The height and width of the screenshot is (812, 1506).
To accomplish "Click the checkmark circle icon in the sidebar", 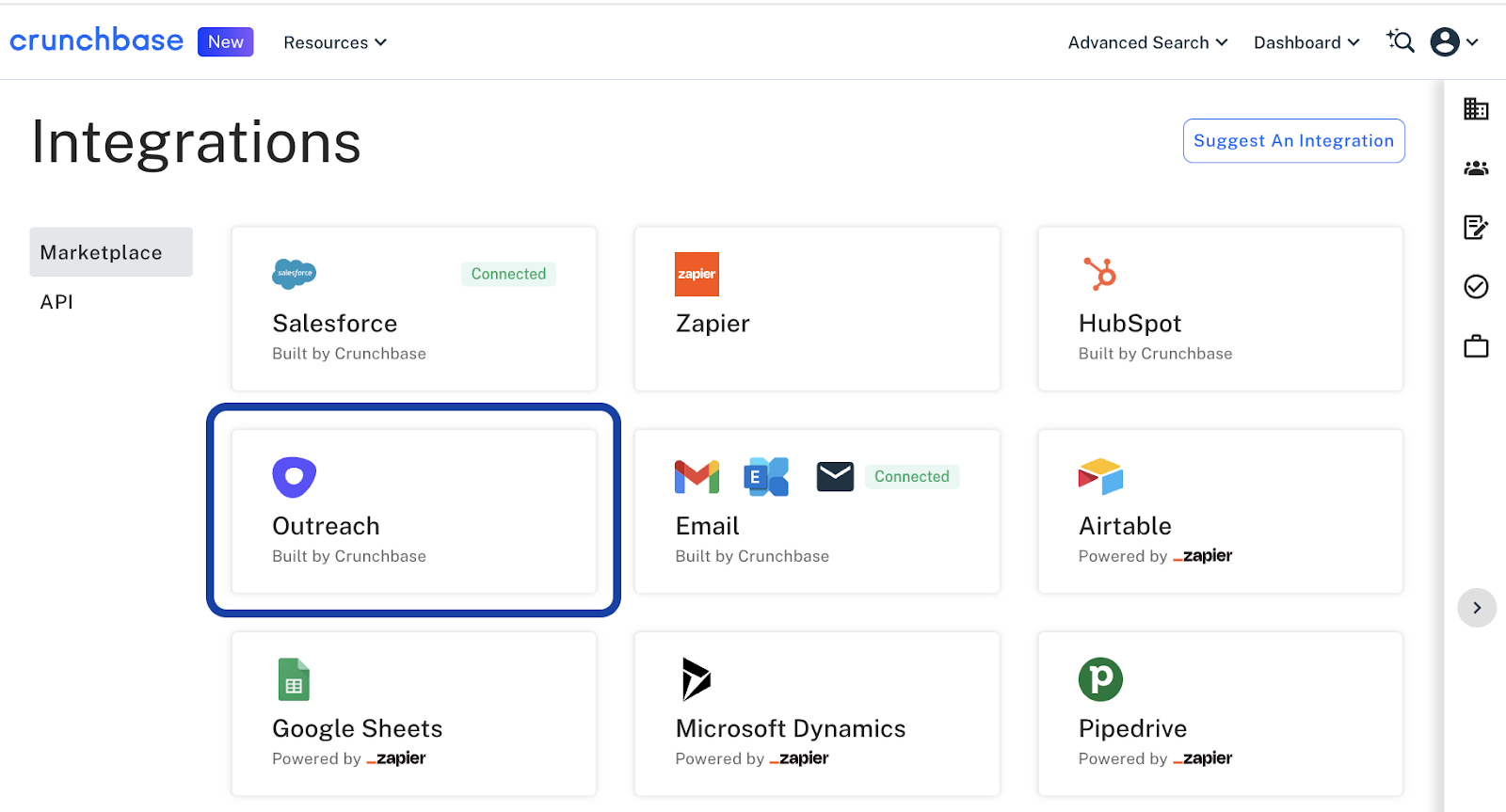I will (x=1476, y=286).
